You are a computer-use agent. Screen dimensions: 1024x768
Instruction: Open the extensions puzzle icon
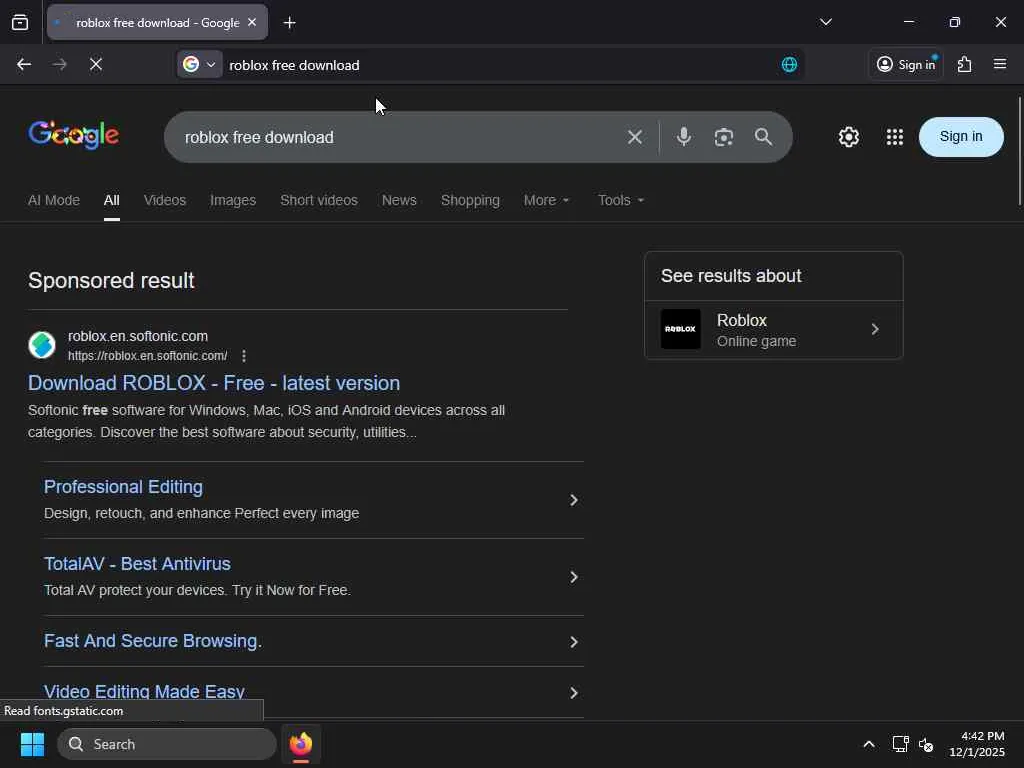pyautogui.click(x=964, y=64)
